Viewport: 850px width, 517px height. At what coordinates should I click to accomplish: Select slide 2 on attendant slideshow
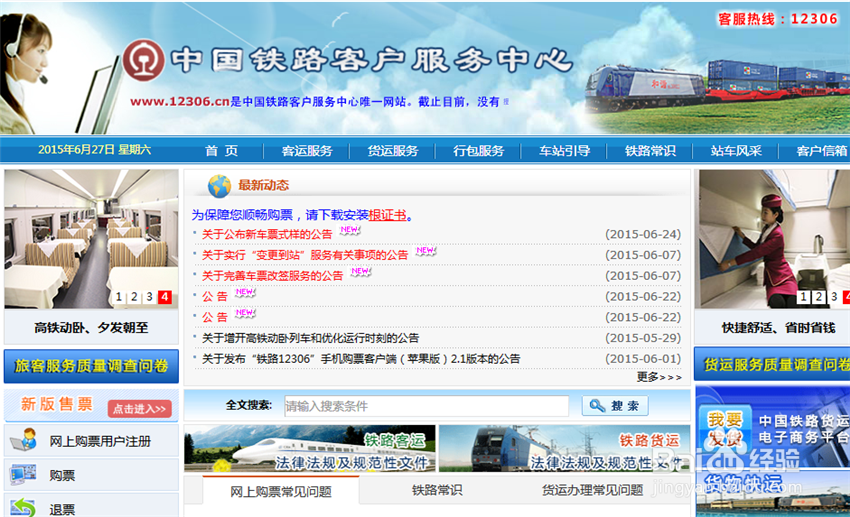click(819, 296)
